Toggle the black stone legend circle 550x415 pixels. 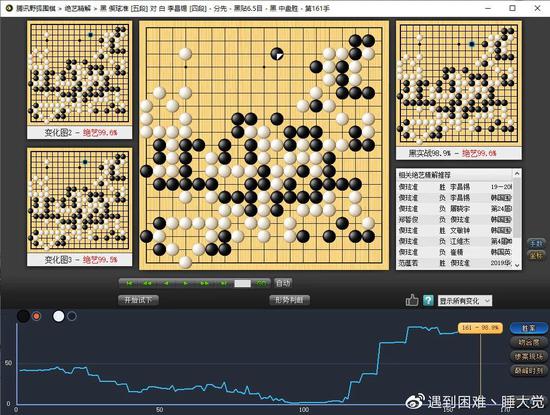click(x=24, y=316)
